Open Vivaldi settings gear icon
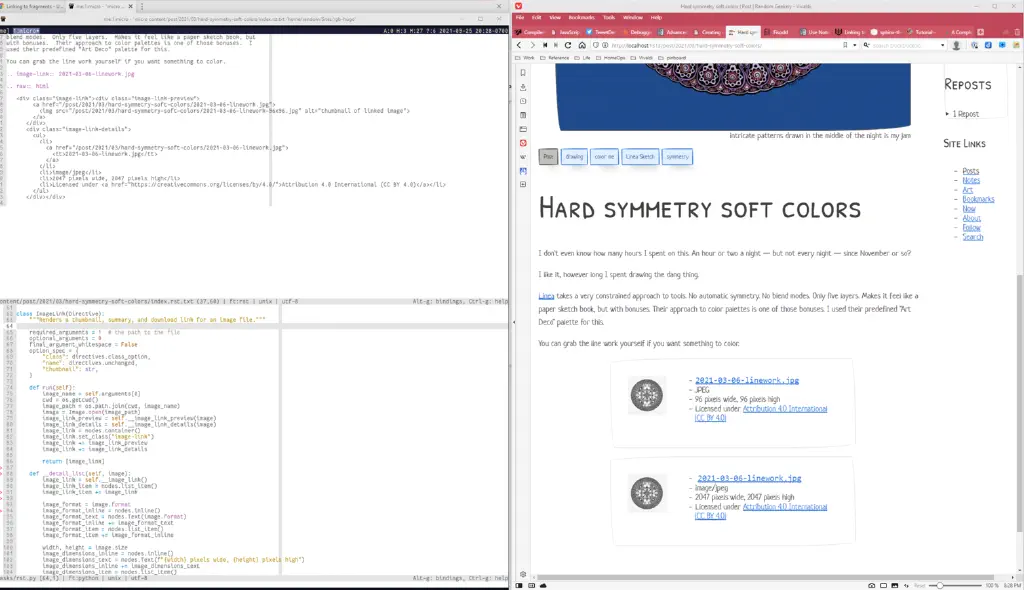 [x=522, y=574]
